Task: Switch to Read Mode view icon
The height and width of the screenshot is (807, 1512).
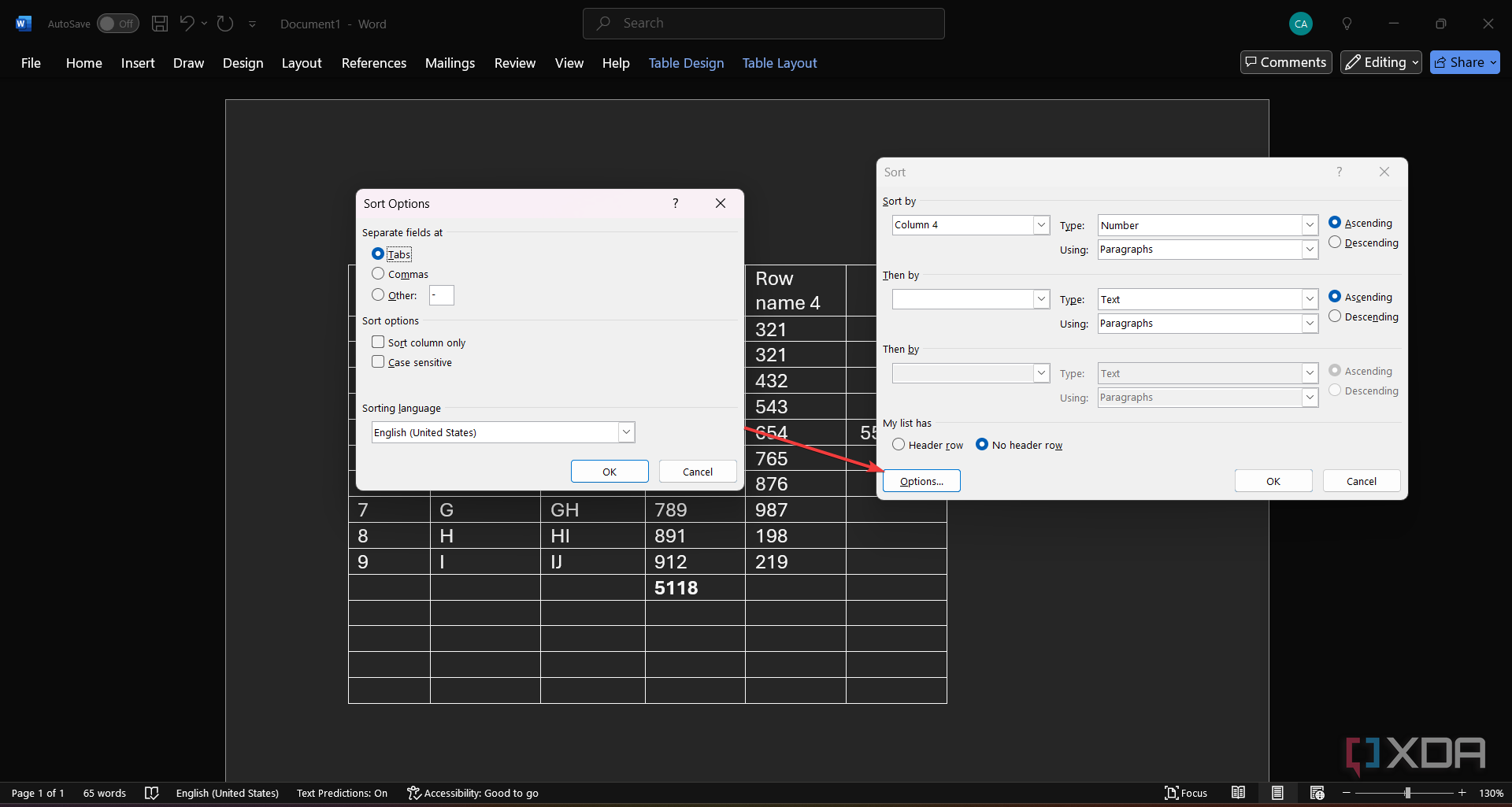Action: [1239, 793]
